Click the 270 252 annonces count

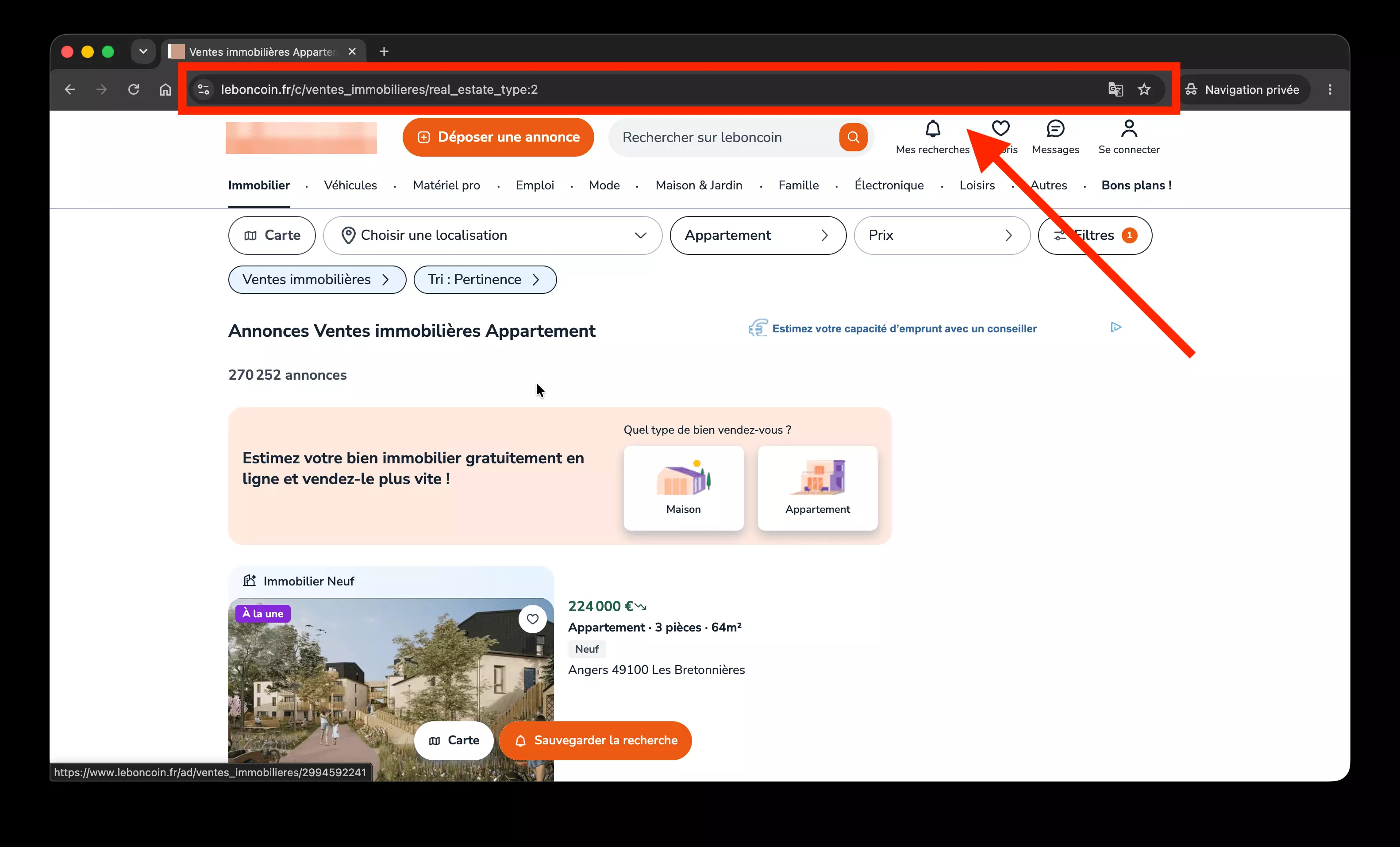[288, 375]
